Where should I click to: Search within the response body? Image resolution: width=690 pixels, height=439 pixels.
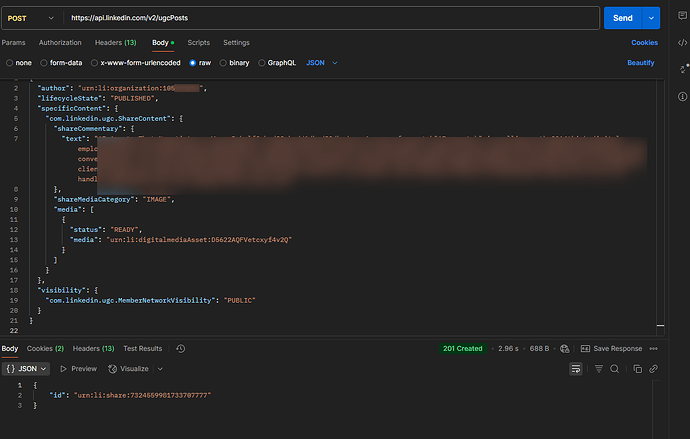[x=614, y=369]
